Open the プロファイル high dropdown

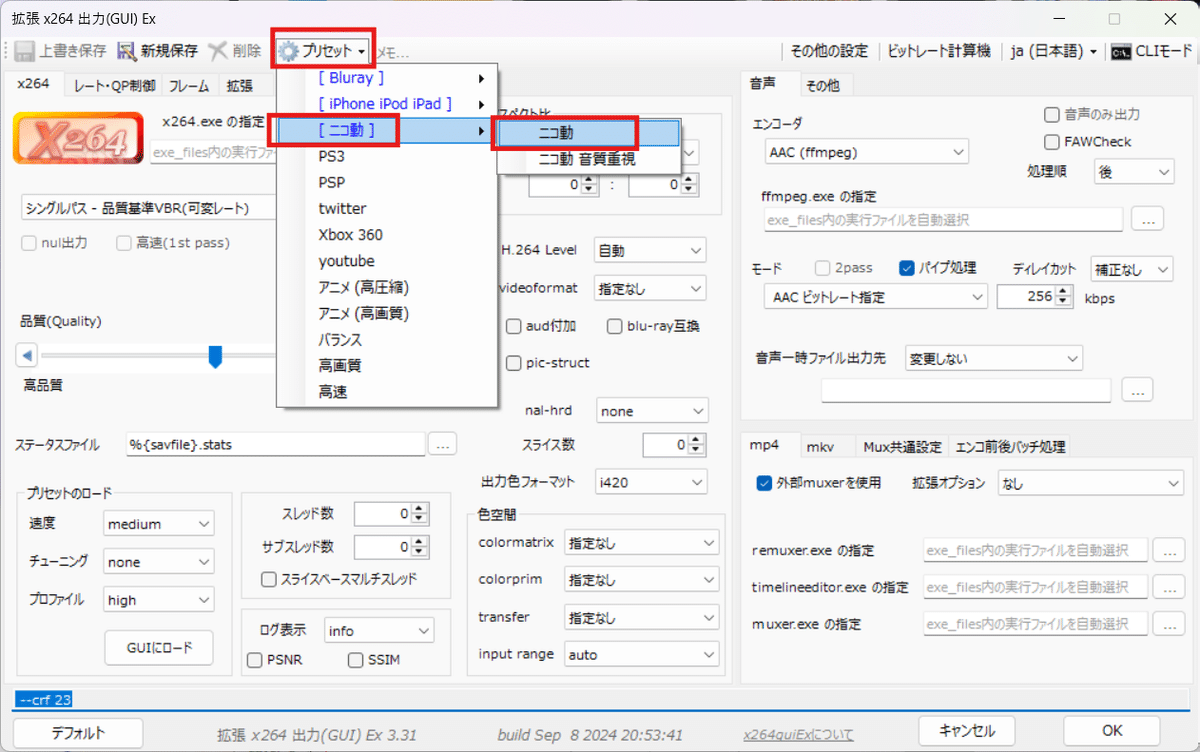pyautogui.click(x=159, y=600)
